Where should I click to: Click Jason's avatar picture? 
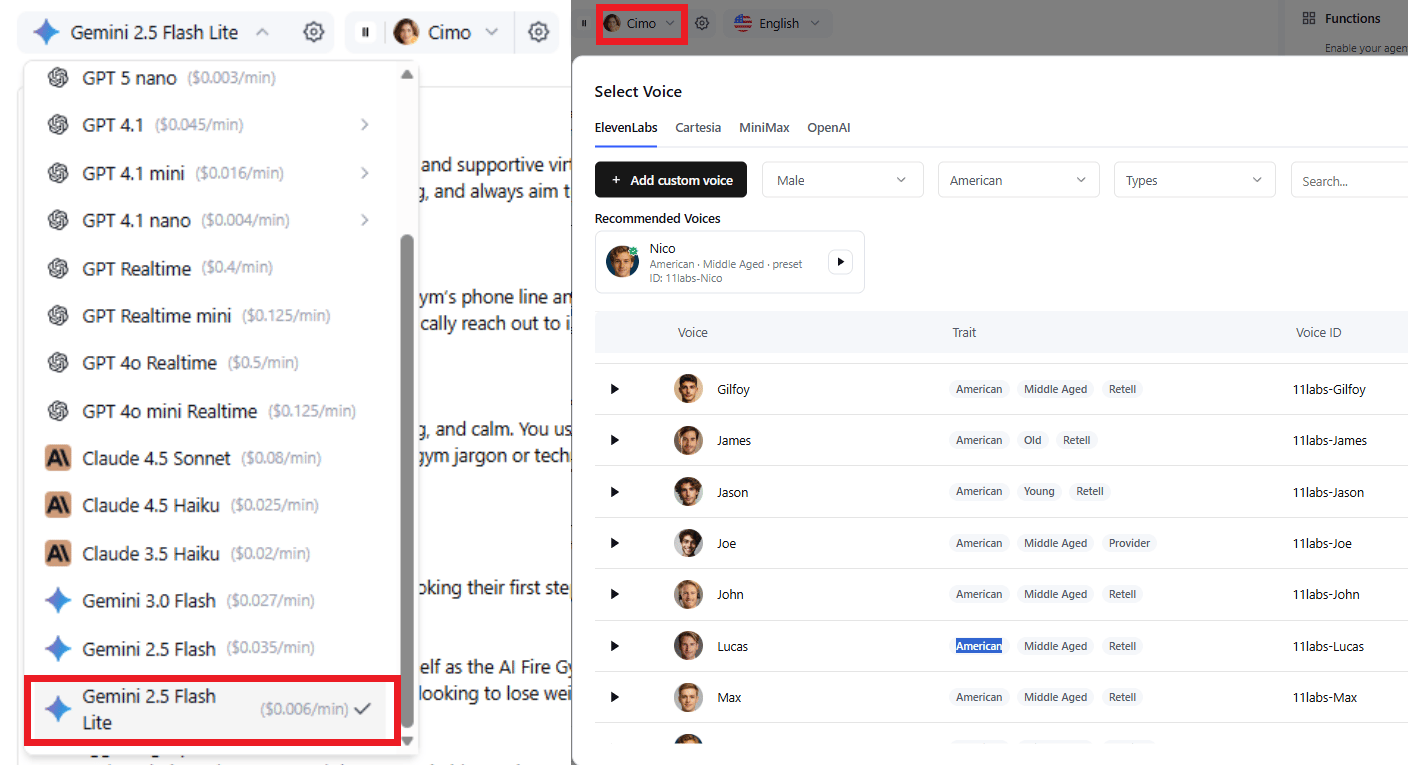tap(688, 492)
